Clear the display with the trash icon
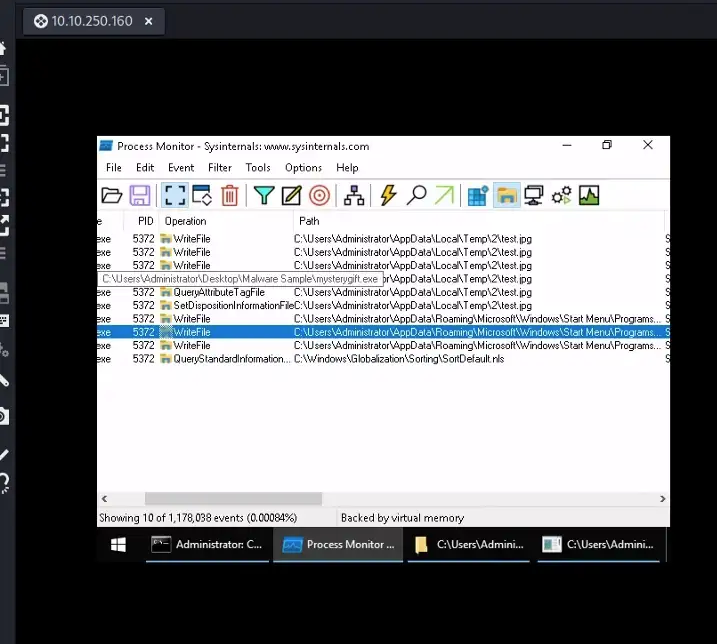 click(230, 196)
